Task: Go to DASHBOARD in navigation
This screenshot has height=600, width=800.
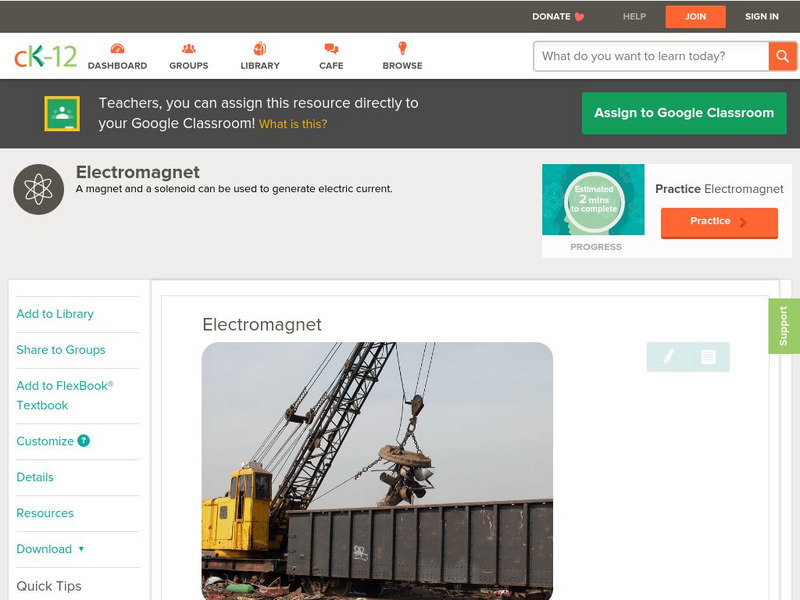Action: 117,66
